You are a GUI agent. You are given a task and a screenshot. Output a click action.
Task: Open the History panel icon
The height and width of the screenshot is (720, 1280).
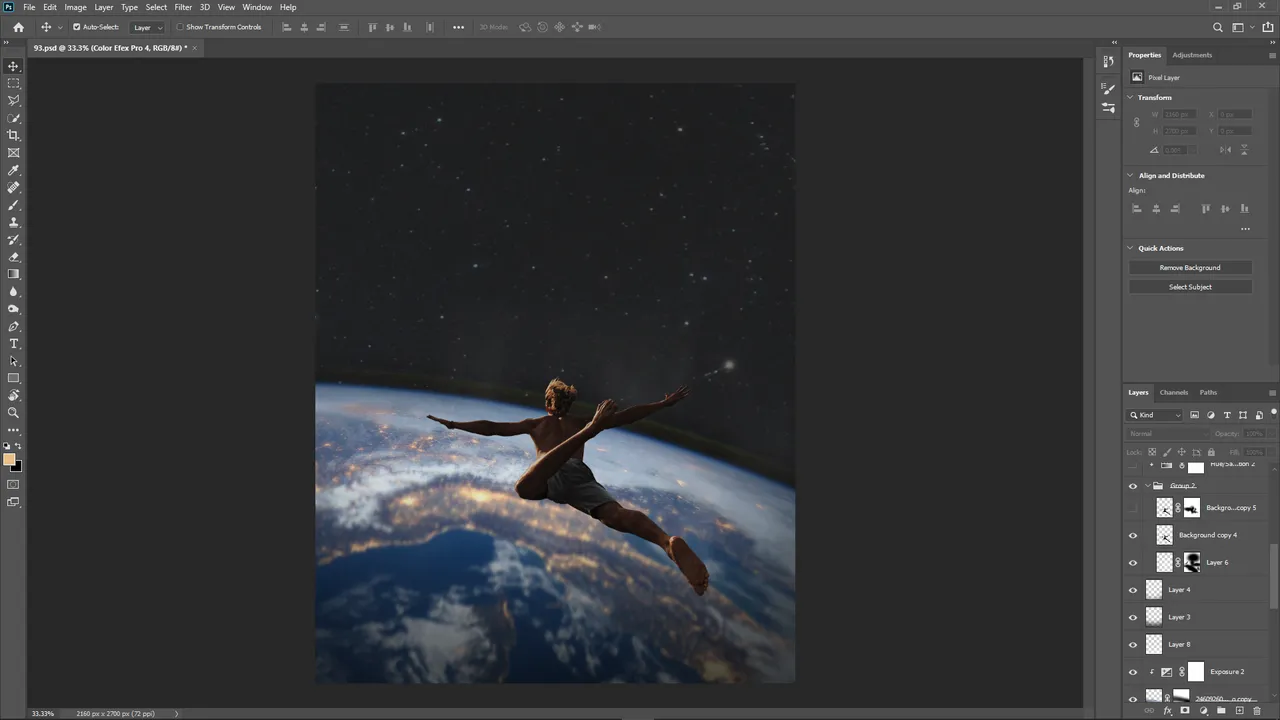[x=1108, y=62]
